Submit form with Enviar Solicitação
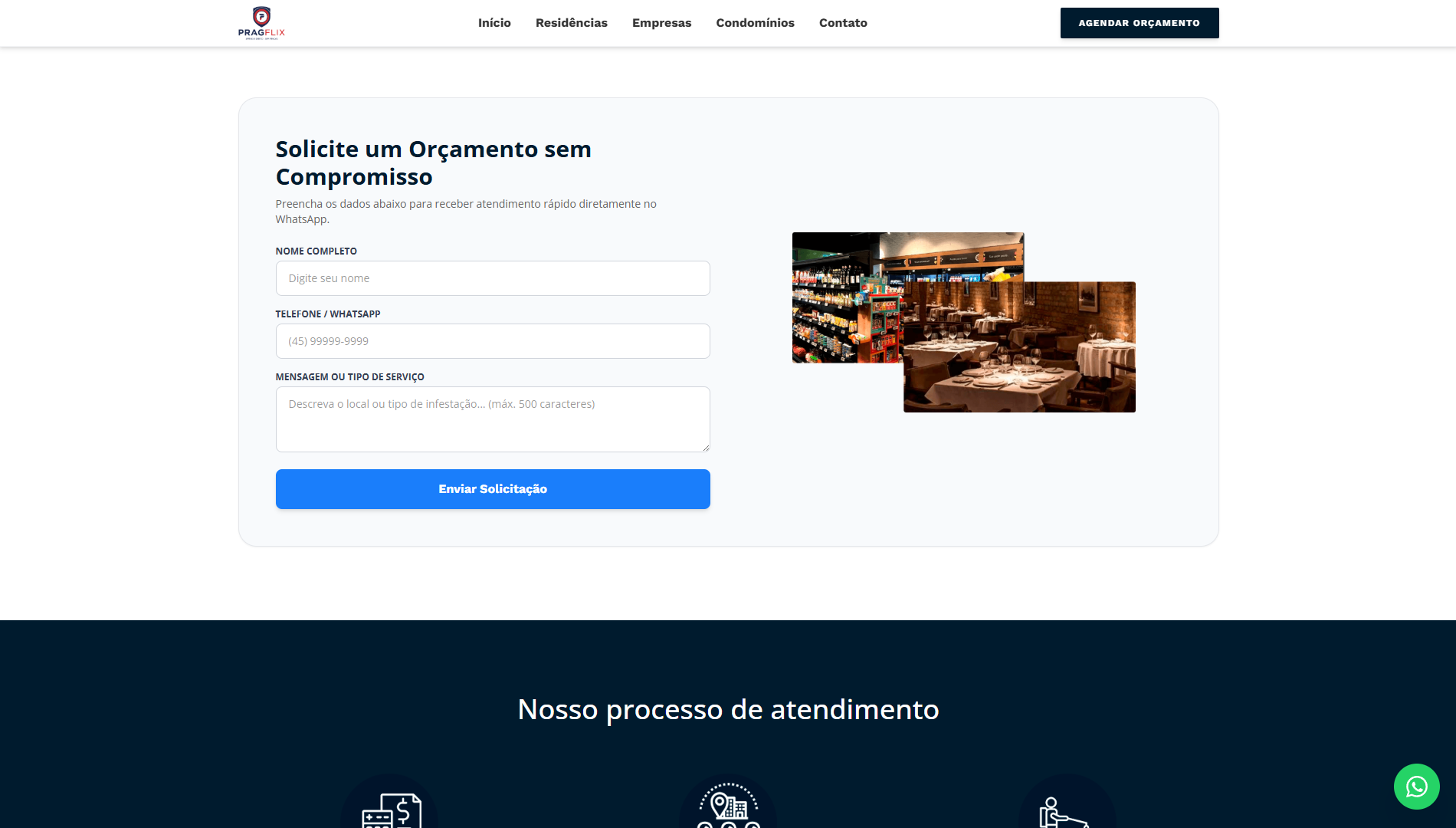 click(493, 489)
